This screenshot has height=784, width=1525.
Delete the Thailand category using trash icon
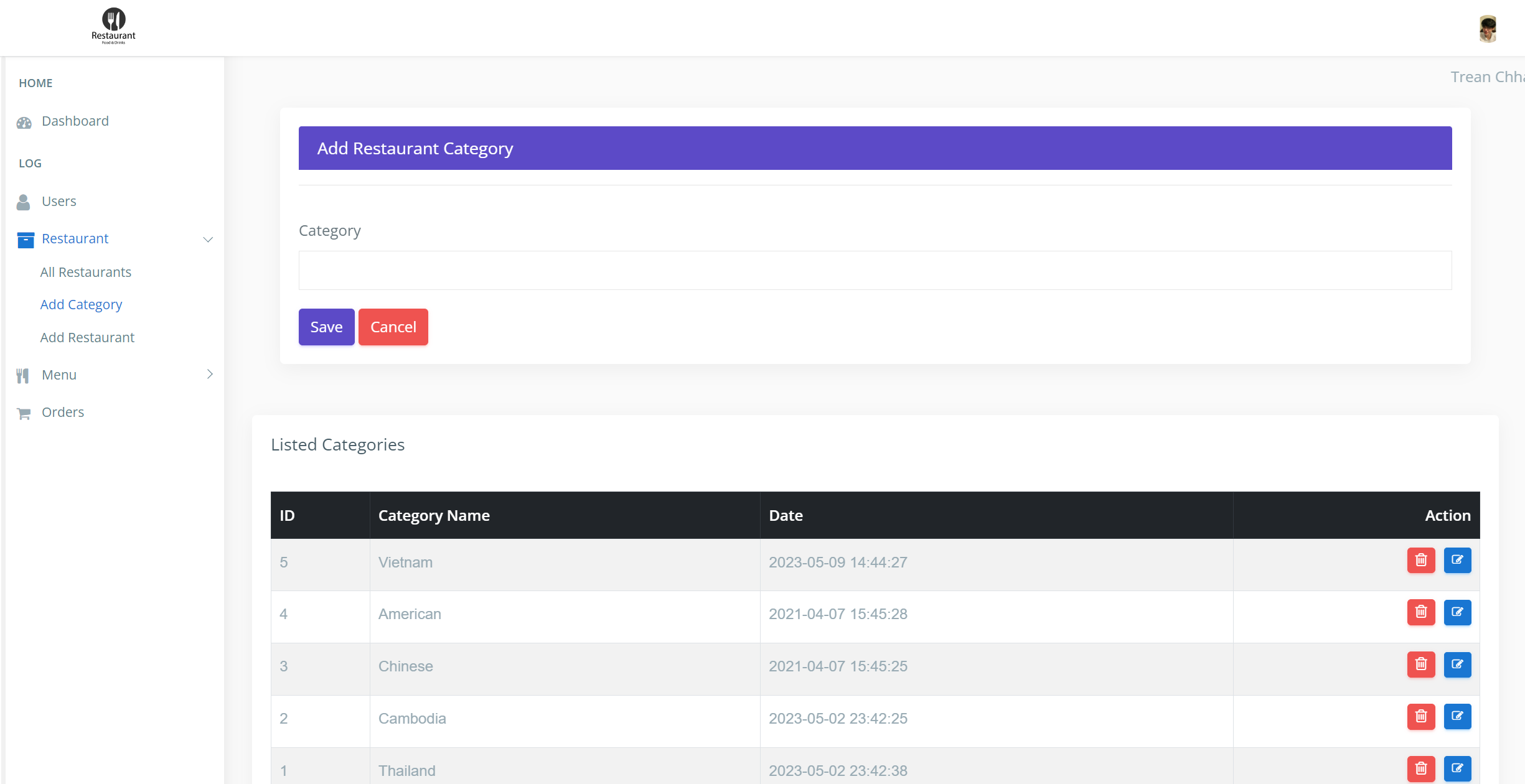pyautogui.click(x=1421, y=768)
